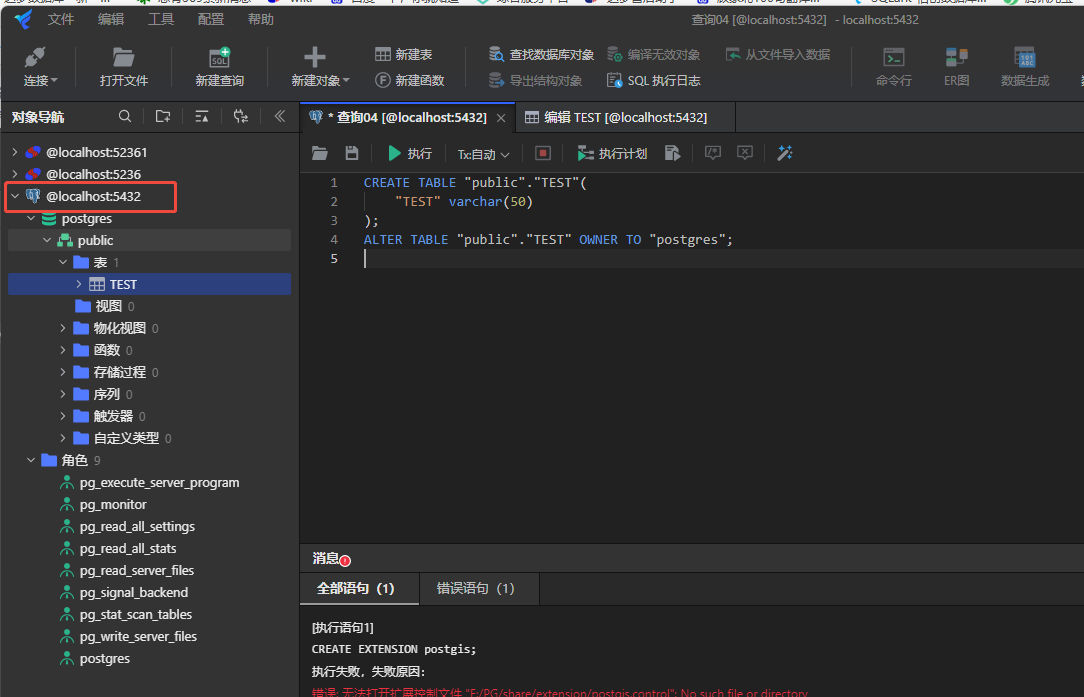
Task: Expand the @localhost:52361 connection
Action: pyautogui.click(x=15, y=152)
